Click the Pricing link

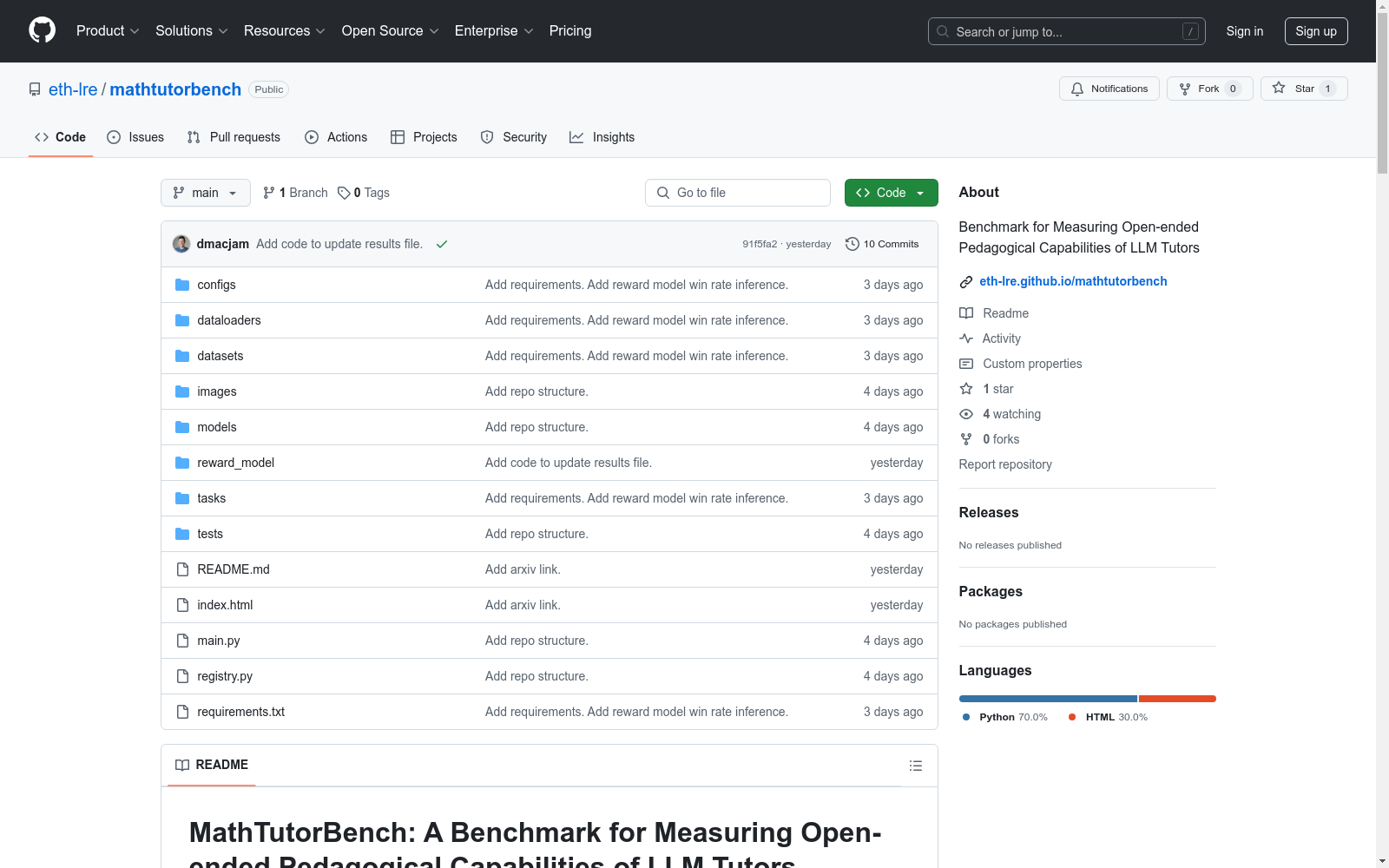570,30
